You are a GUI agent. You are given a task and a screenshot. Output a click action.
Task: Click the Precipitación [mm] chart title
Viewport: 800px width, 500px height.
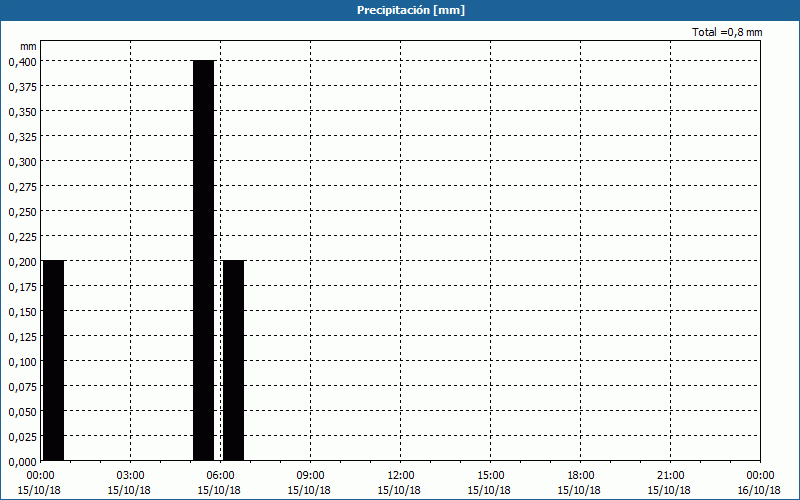coord(411,10)
